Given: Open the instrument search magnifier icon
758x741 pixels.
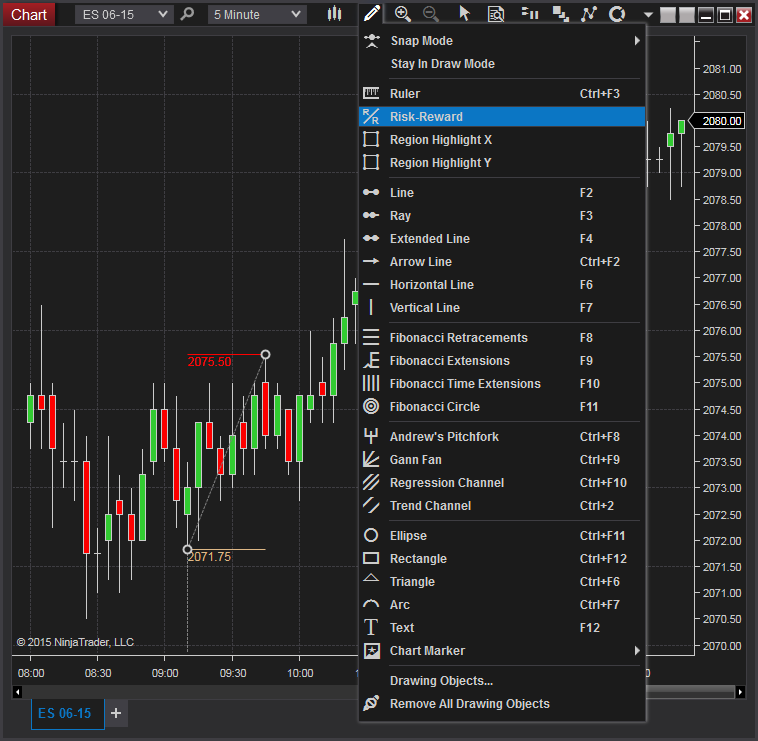Looking at the screenshot, I should (187, 14).
